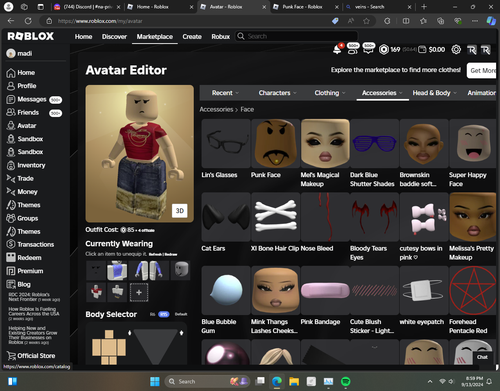Screen dimensions: 500x391
Task: Select the R15 body type option
Action: pyautogui.click(x=164, y=314)
